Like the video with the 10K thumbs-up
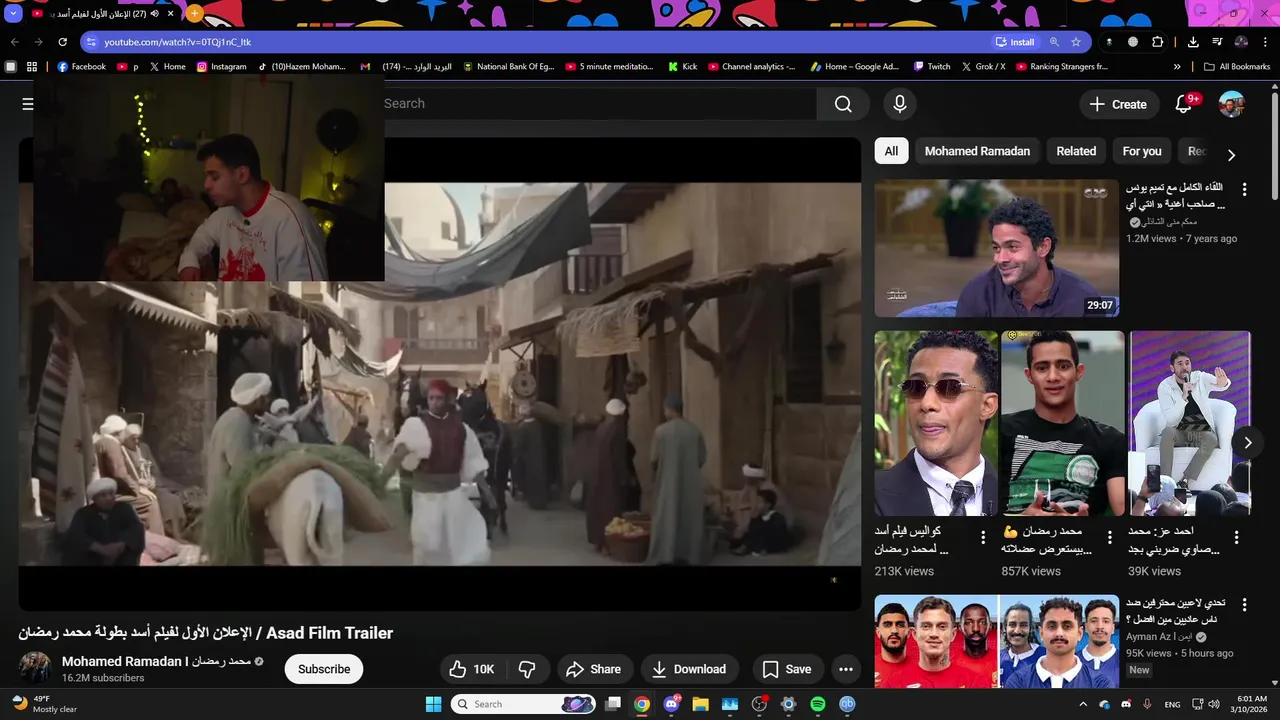This screenshot has height=720, width=1280. coord(471,669)
